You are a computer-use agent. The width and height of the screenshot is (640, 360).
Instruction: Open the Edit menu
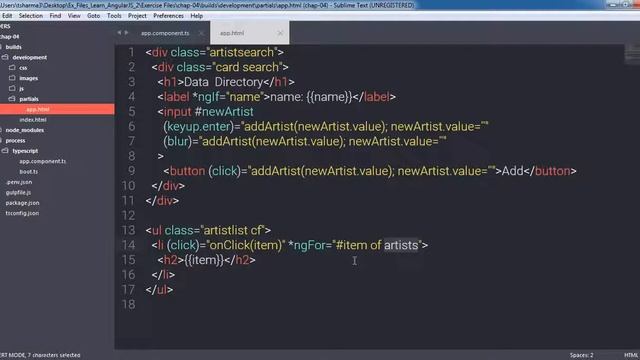coord(7,16)
